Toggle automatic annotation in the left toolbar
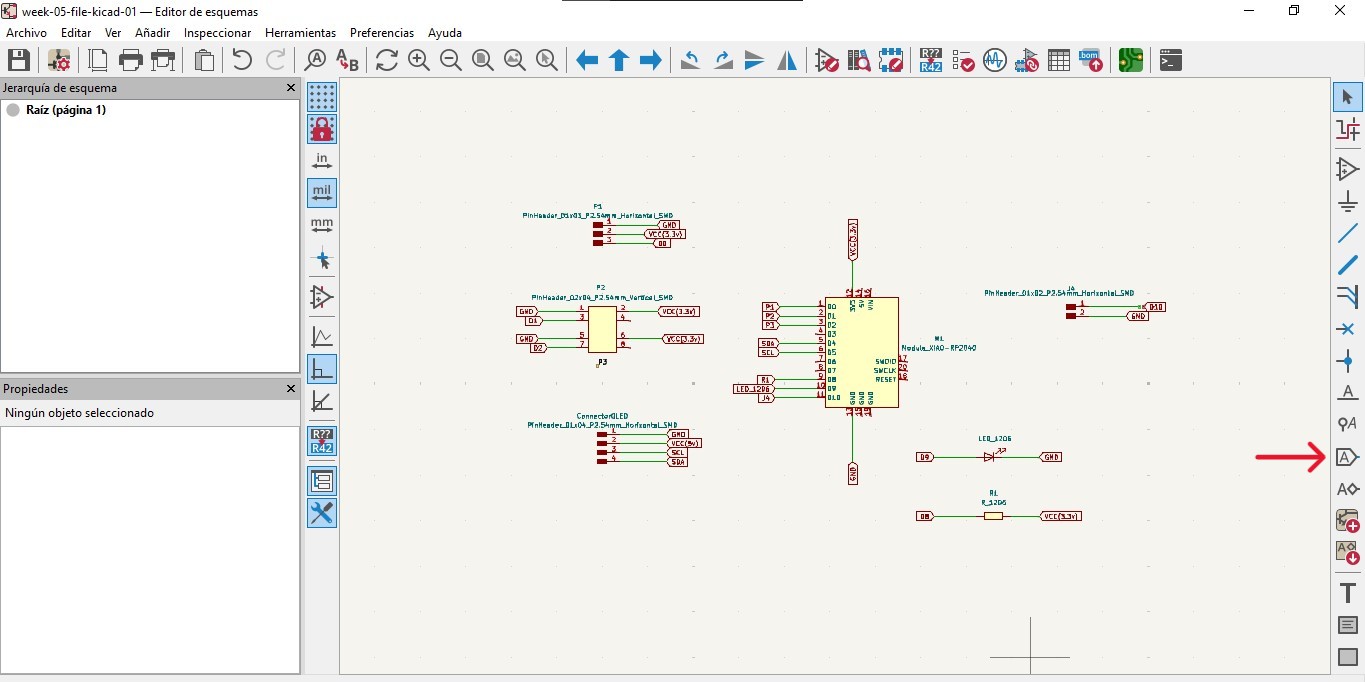This screenshot has width=1365, height=682. [322, 441]
